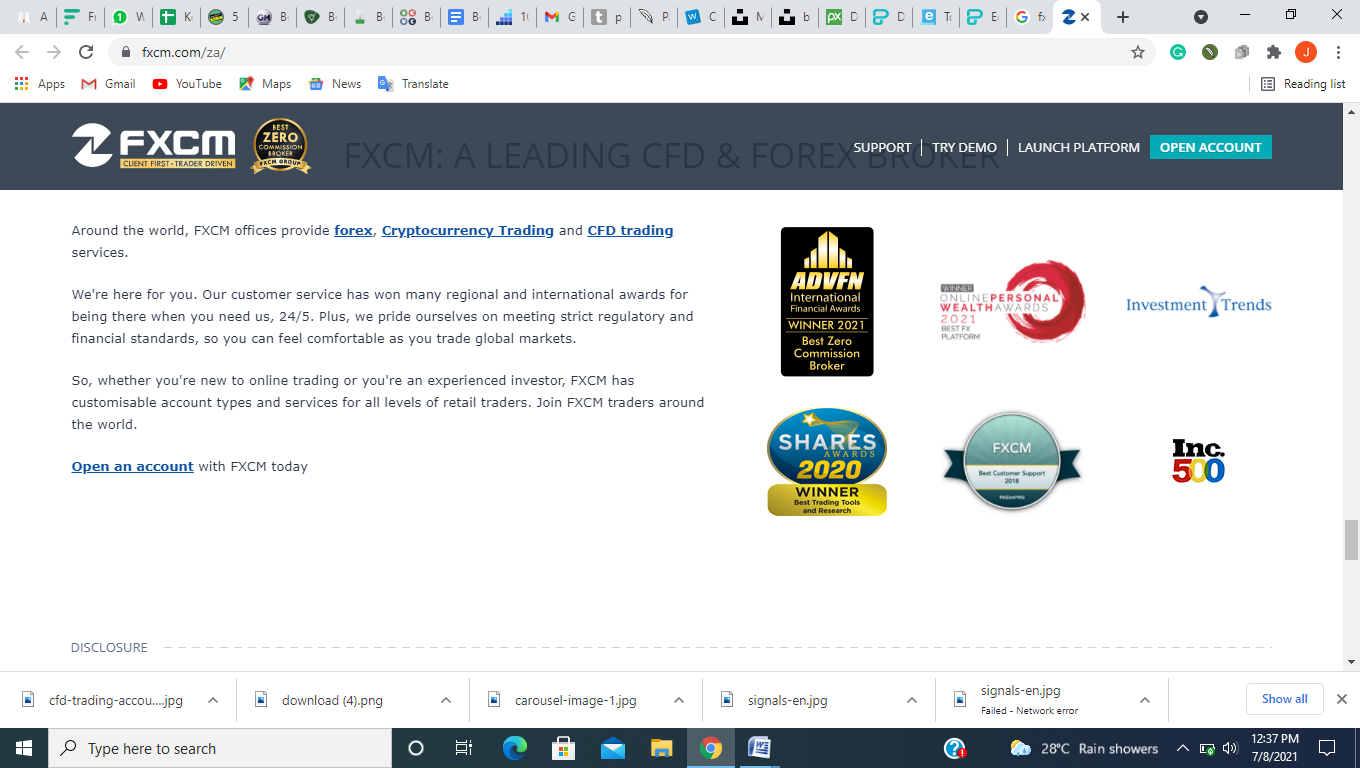Click TRY DEMO in the header
The image size is (1360, 768).
[x=964, y=147]
